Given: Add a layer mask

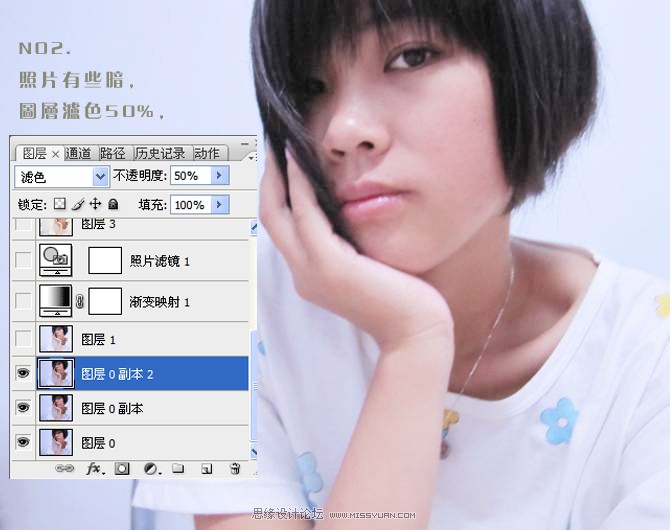Looking at the screenshot, I should coord(122,469).
